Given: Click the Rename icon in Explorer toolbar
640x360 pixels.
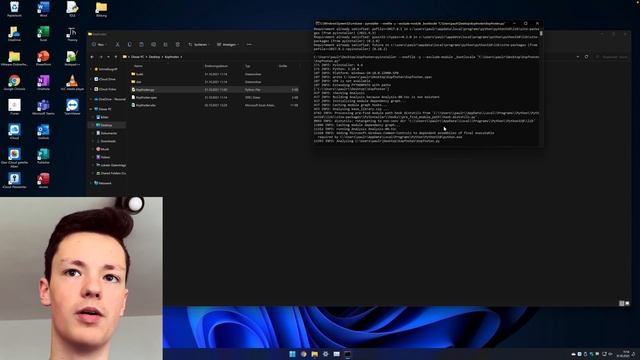Looking at the screenshot, I should pos(153,44).
